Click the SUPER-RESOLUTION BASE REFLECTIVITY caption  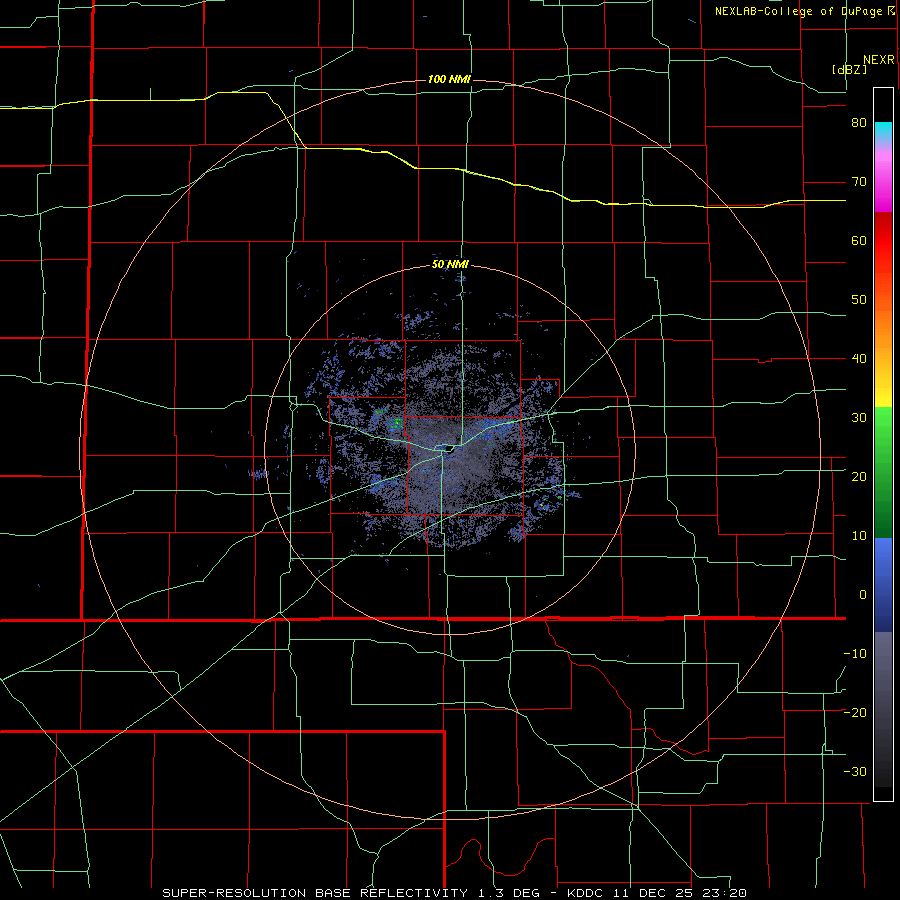pyautogui.click(x=315, y=893)
